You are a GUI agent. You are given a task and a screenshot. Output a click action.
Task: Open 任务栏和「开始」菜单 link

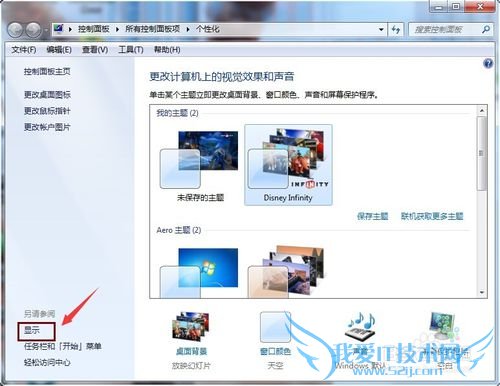63,346
